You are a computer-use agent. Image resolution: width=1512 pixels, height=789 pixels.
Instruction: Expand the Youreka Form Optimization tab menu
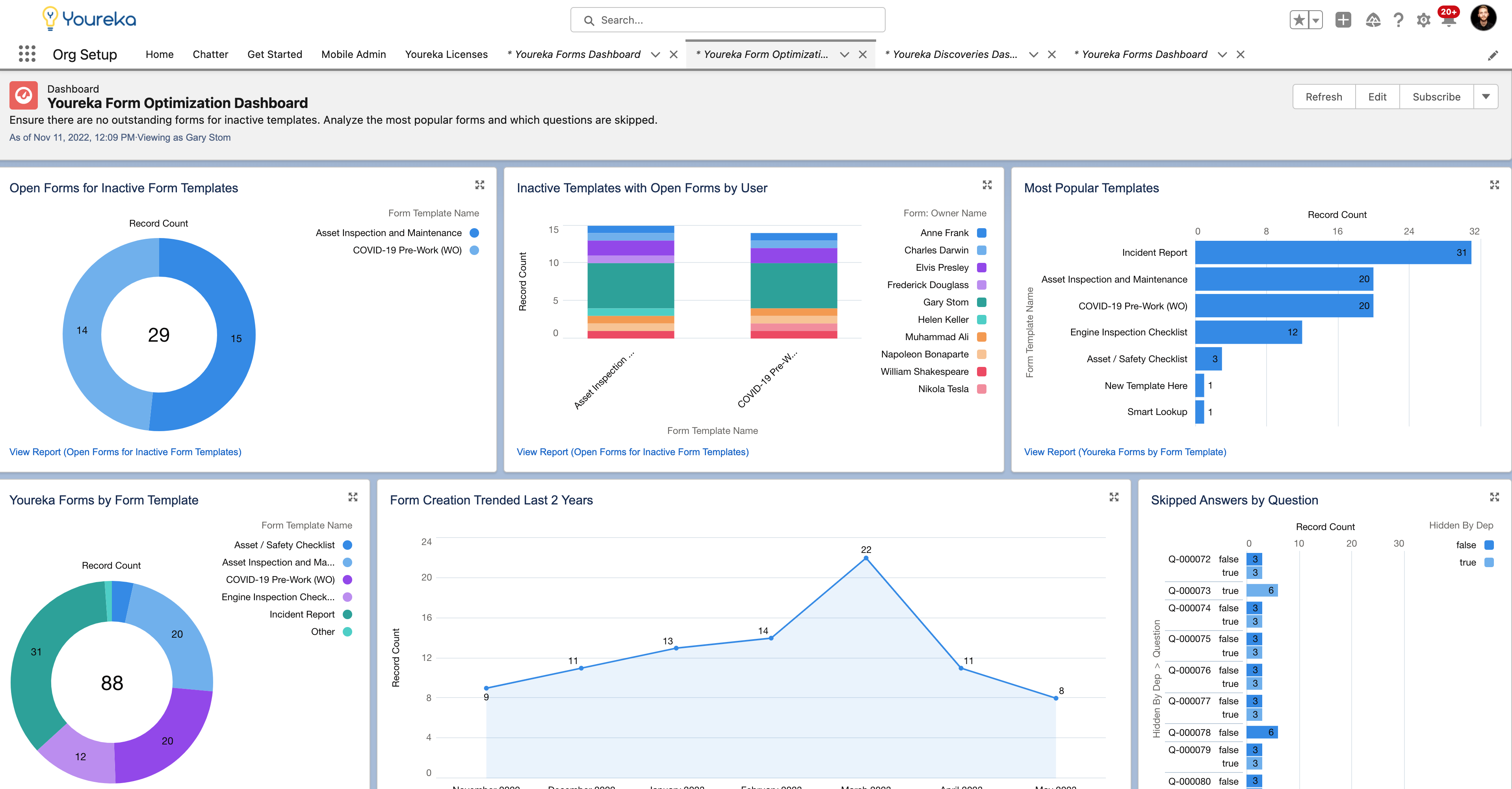[844, 55]
